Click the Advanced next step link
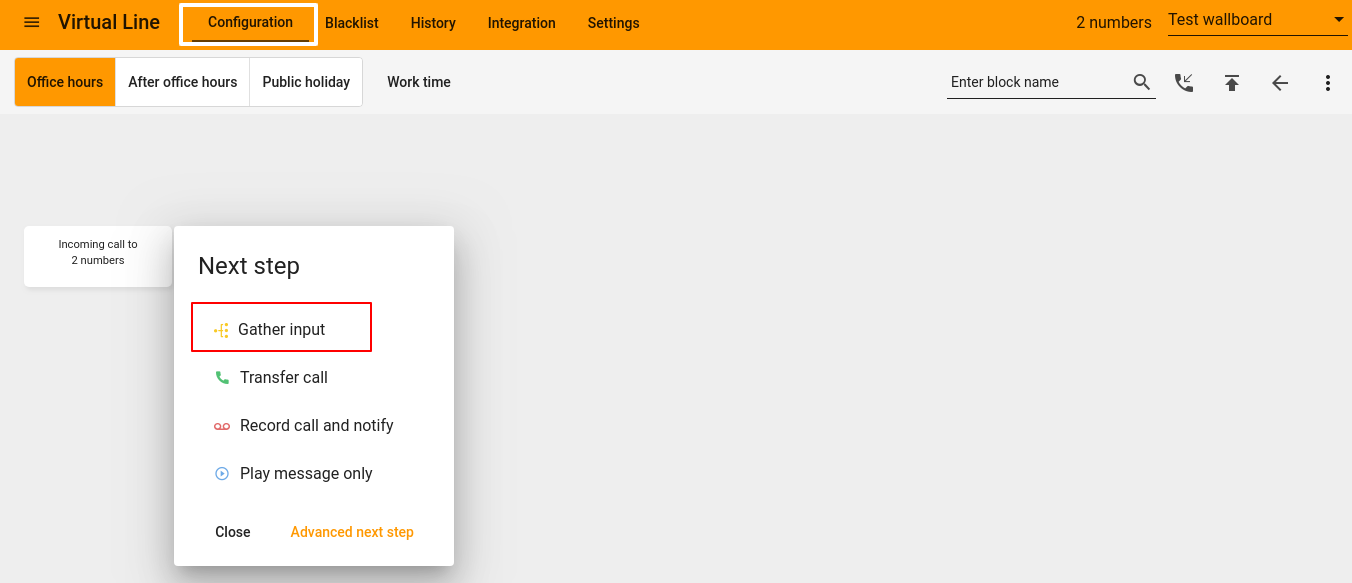The image size is (1352, 583). click(x=352, y=532)
